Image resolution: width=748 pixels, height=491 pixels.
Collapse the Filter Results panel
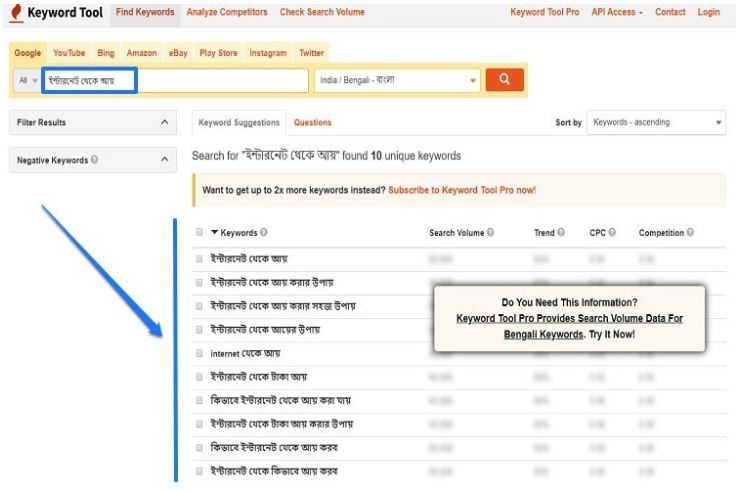(x=164, y=123)
